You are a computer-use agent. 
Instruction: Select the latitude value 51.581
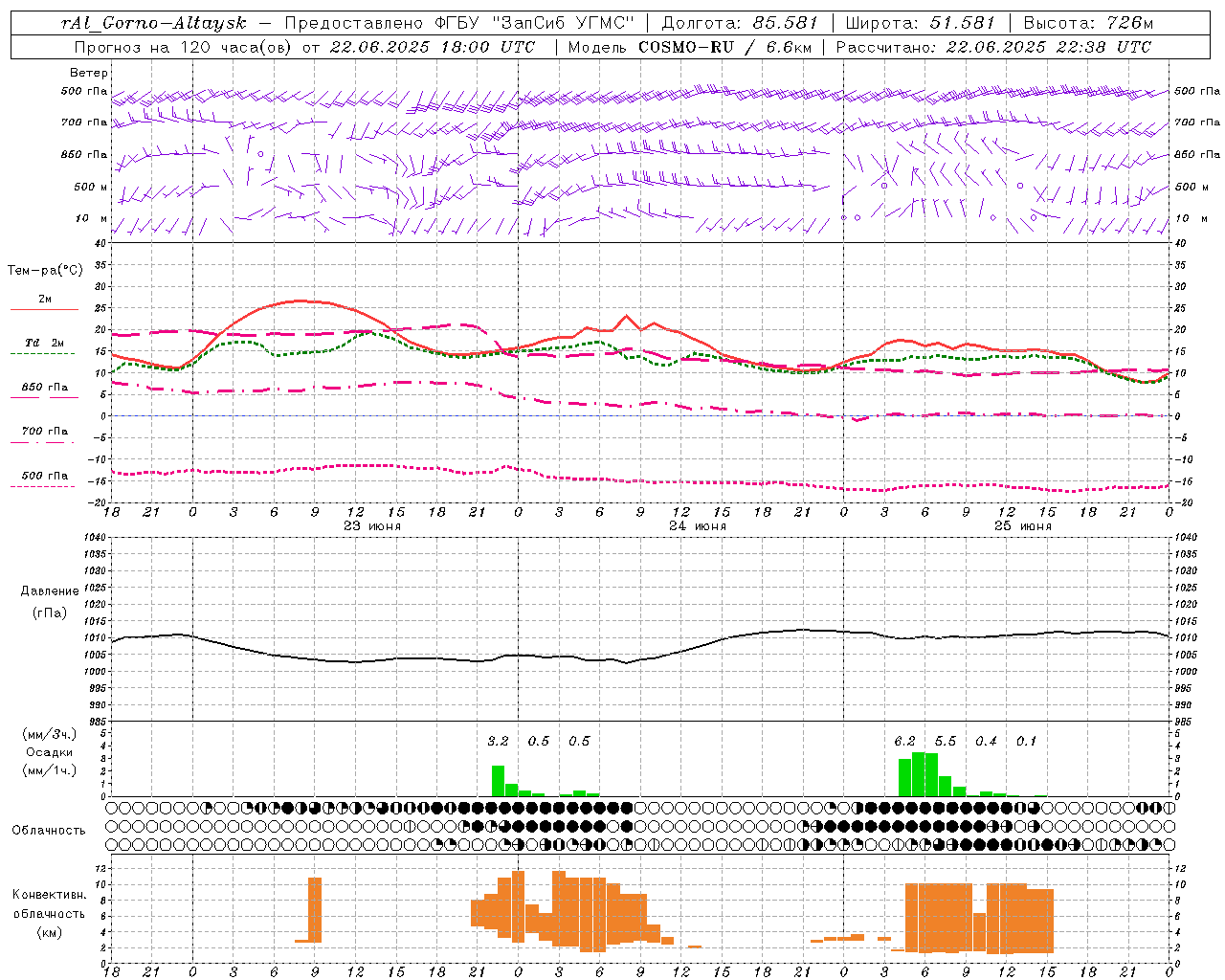click(963, 23)
